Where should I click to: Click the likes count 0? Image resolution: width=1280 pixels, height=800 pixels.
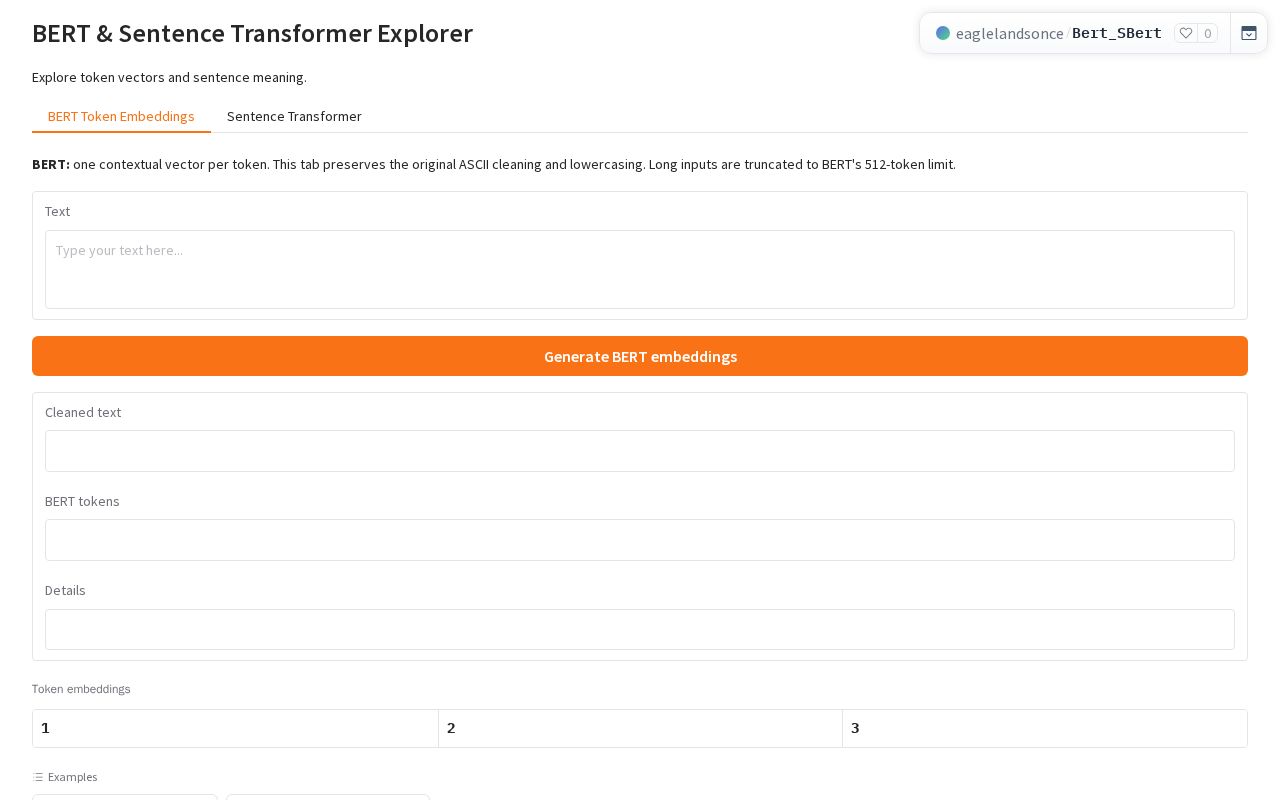click(1208, 33)
